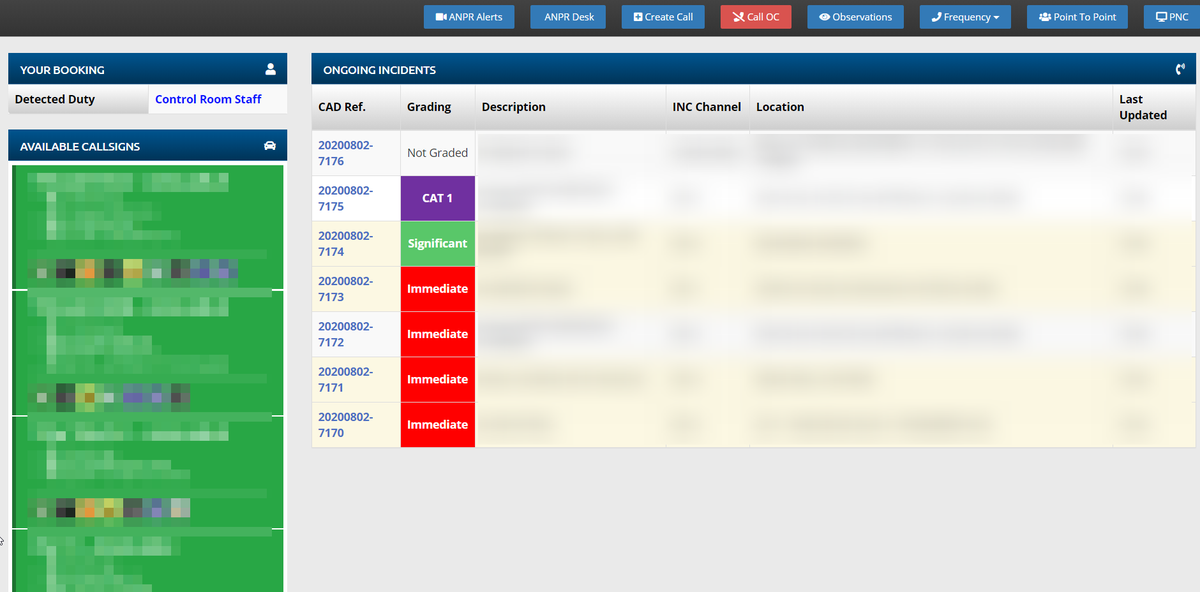The width and height of the screenshot is (1200, 592).
Task: Click the Detected Duty label
Action: point(55,99)
